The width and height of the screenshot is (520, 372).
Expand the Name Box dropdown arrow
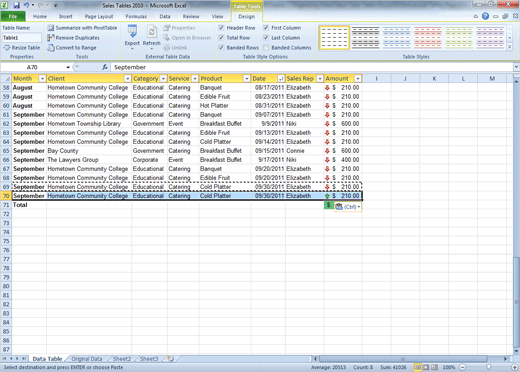[68, 67]
